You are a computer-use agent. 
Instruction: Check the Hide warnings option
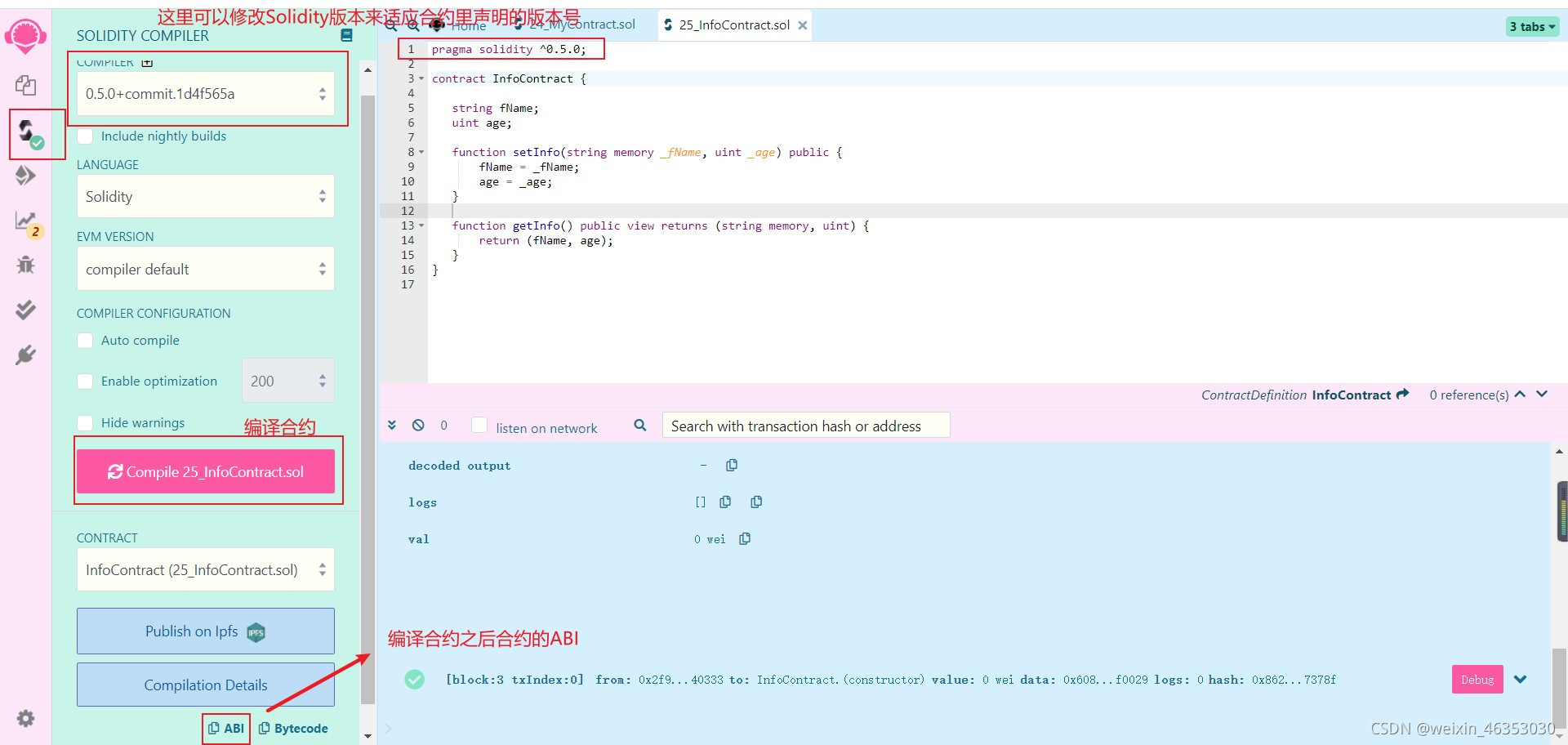pyautogui.click(x=85, y=423)
